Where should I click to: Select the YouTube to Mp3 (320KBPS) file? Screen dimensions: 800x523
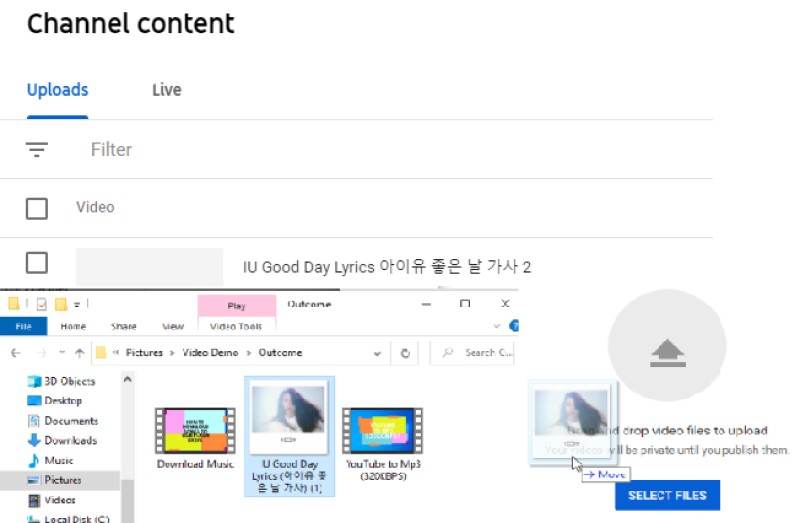383,444
